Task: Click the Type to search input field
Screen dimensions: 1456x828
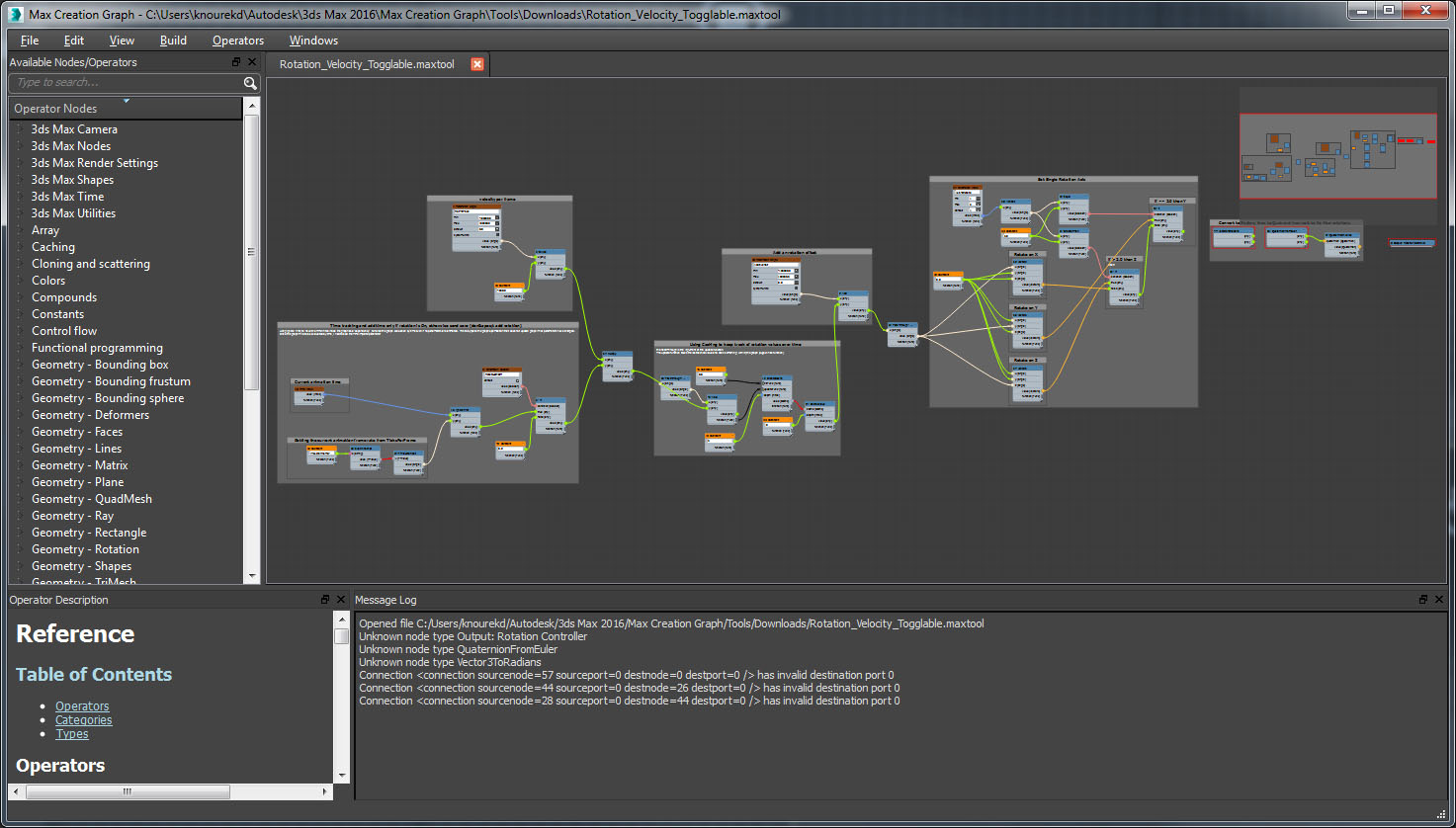Action: click(119, 83)
